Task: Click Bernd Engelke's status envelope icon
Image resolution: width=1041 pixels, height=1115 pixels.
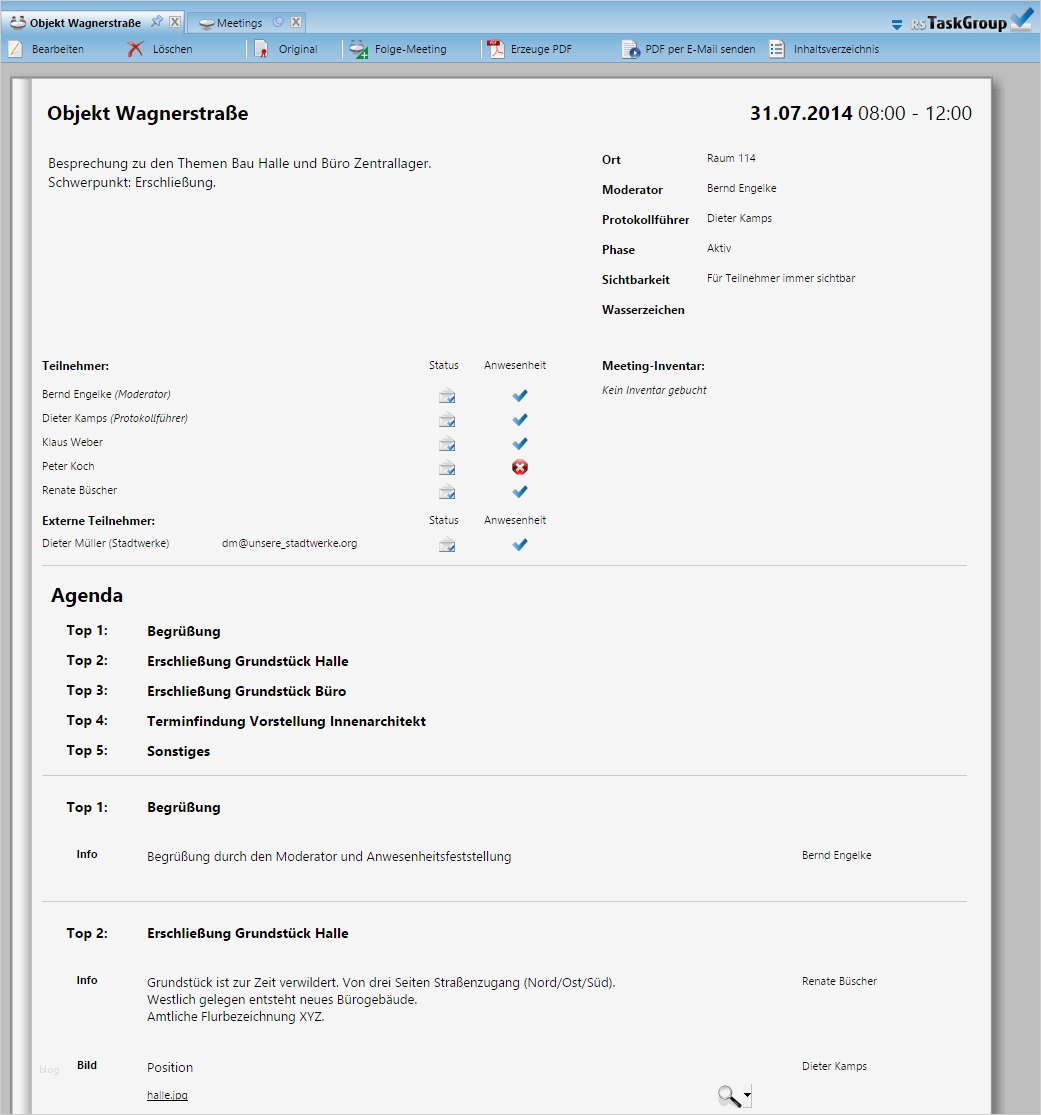Action: click(x=446, y=395)
